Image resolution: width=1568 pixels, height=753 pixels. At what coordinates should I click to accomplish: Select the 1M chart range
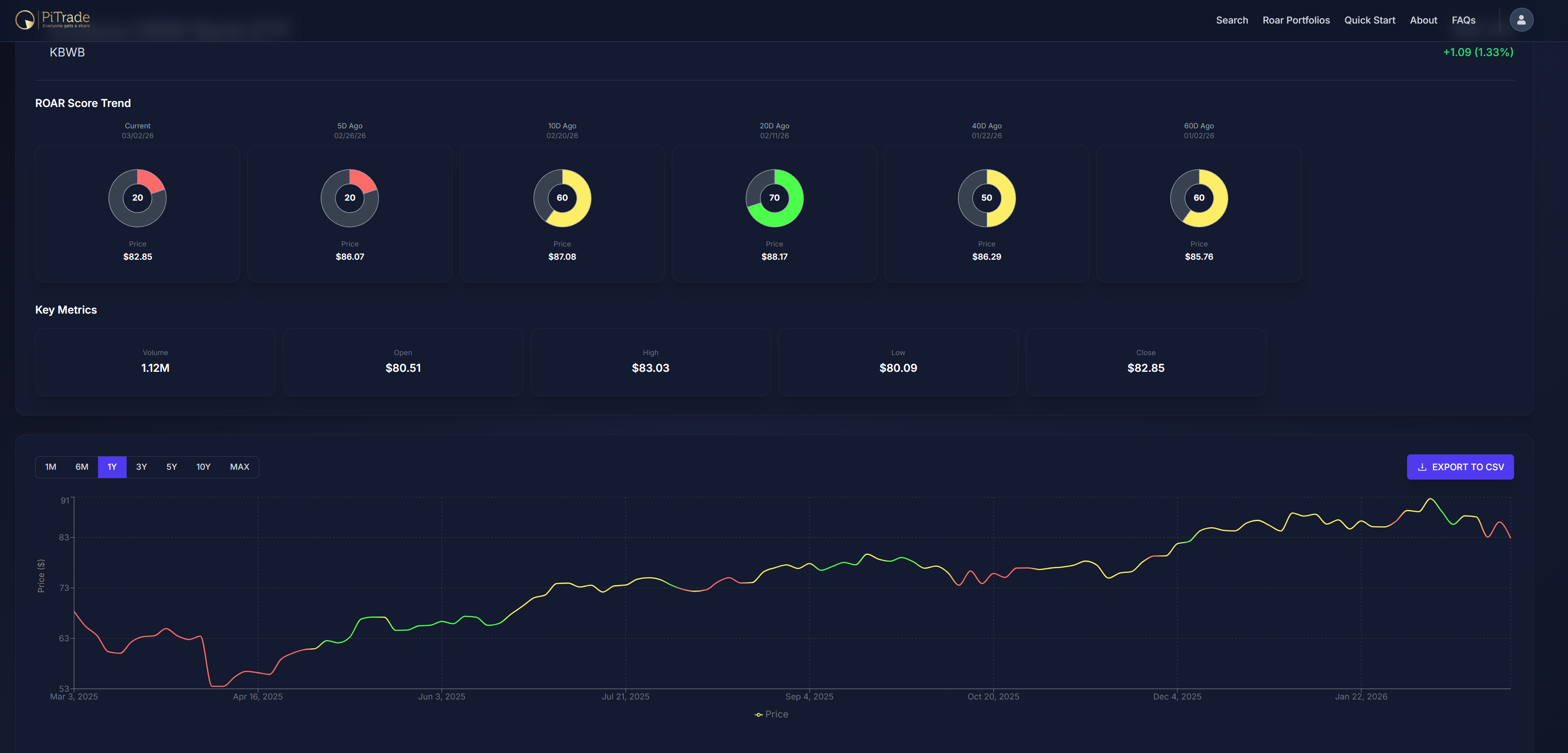click(x=50, y=467)
